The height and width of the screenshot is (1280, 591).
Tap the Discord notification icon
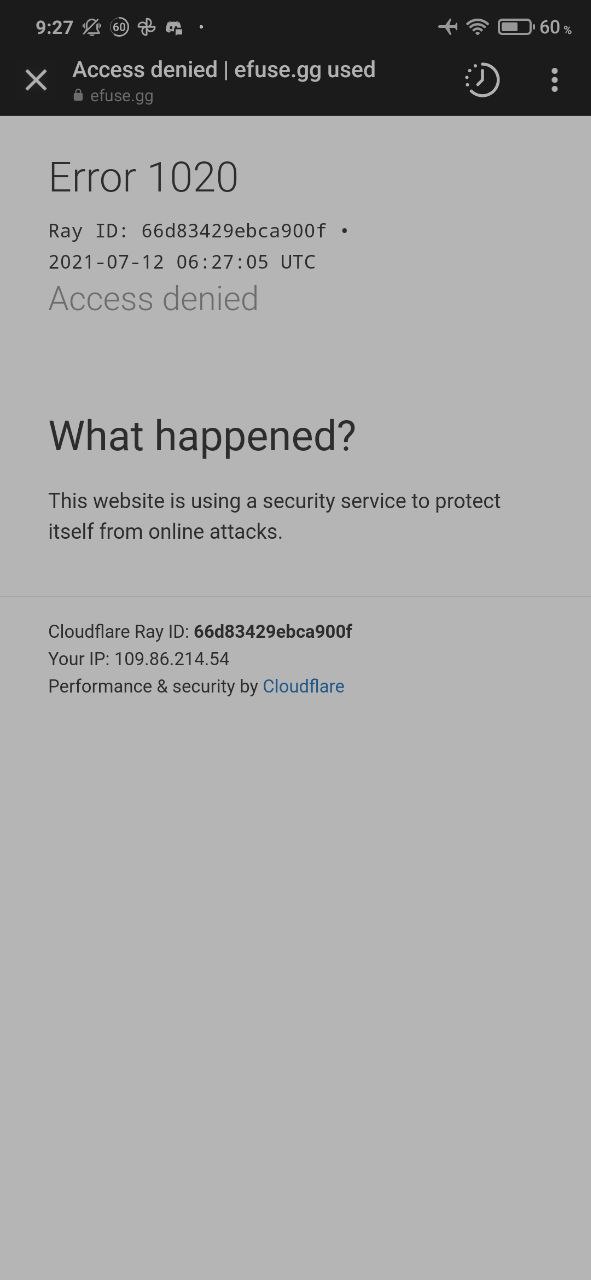click(x=174, y=27)
